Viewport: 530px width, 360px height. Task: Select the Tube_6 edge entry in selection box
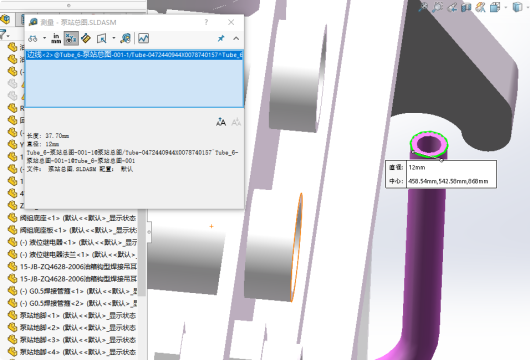[135, 55]
